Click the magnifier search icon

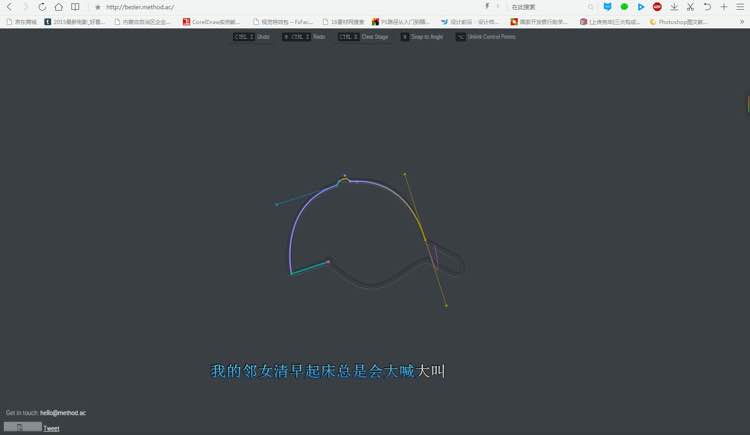click(x=591, y=7)
